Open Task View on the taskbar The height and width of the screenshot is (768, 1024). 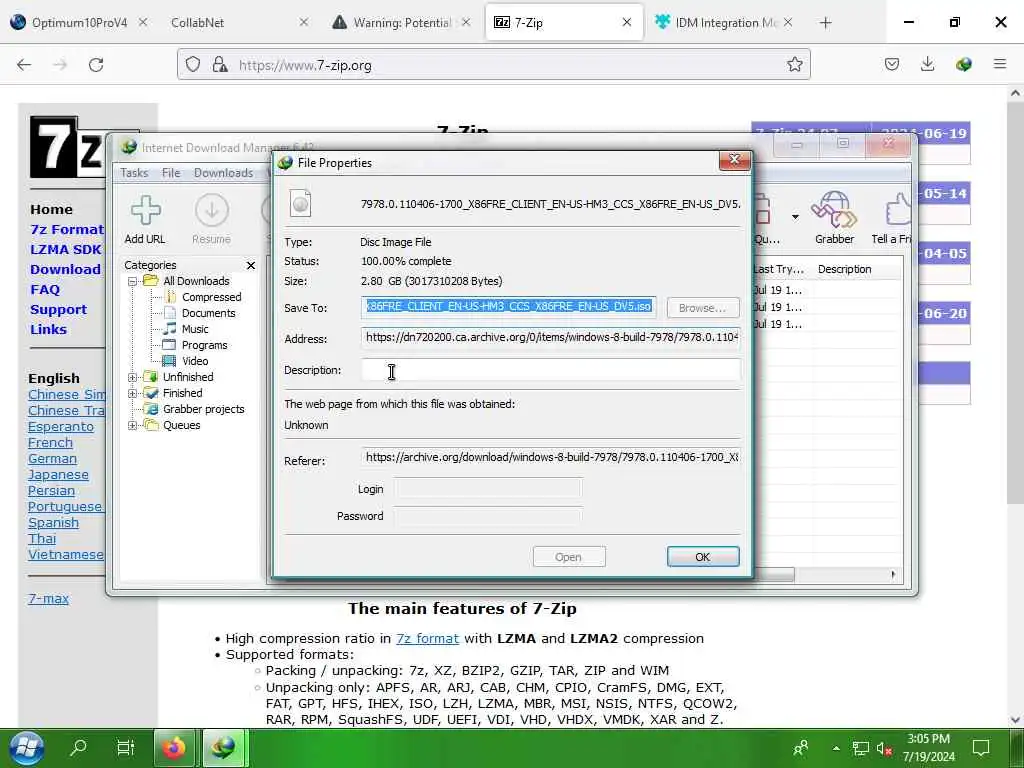tap(125, 747)
